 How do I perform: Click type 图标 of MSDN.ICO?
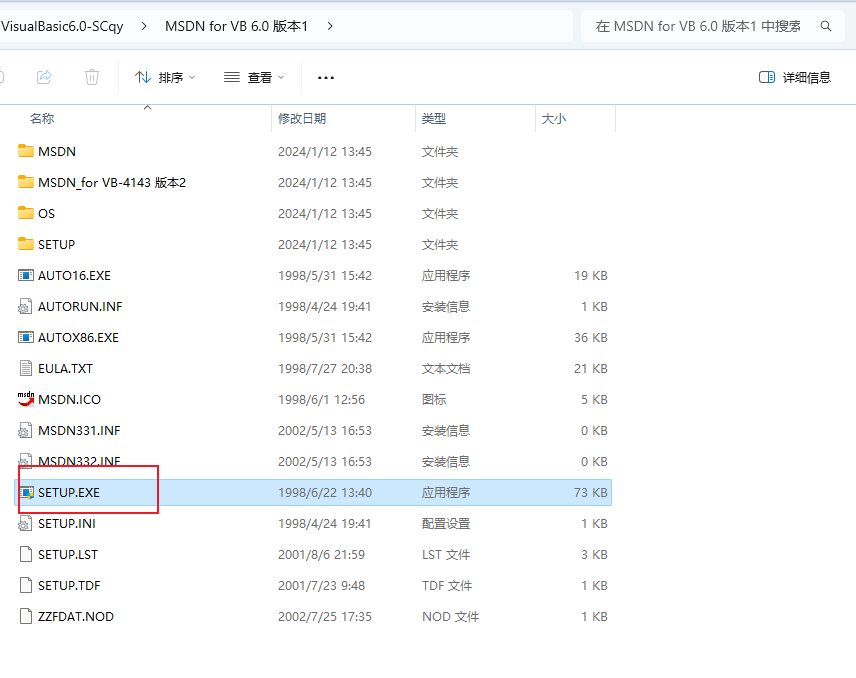click(434, 400)
